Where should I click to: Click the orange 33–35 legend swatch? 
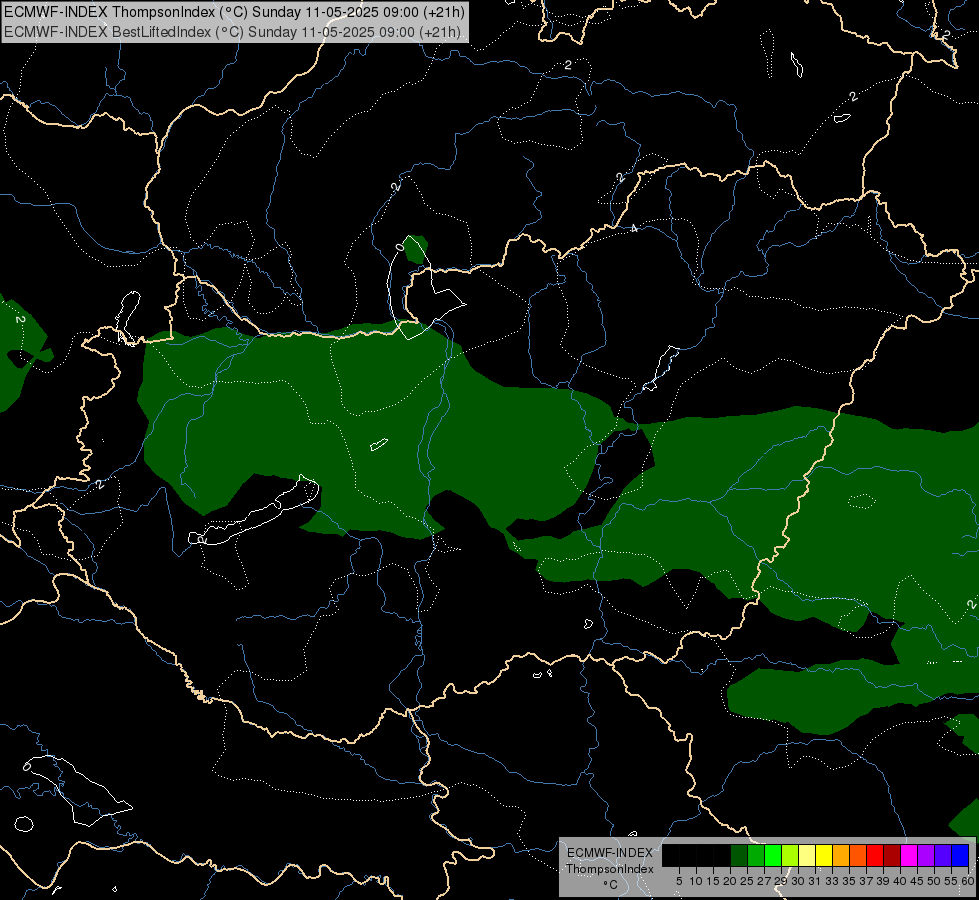pos(841,855)
